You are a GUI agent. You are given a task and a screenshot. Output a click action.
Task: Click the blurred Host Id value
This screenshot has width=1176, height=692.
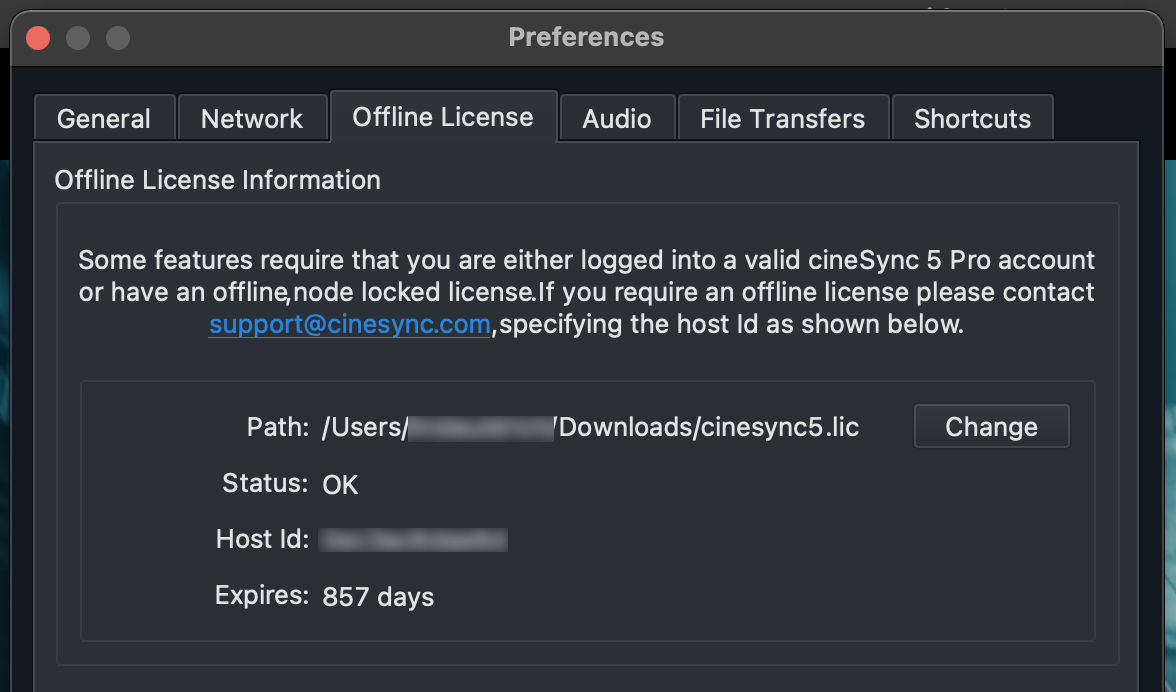point(413,540)
